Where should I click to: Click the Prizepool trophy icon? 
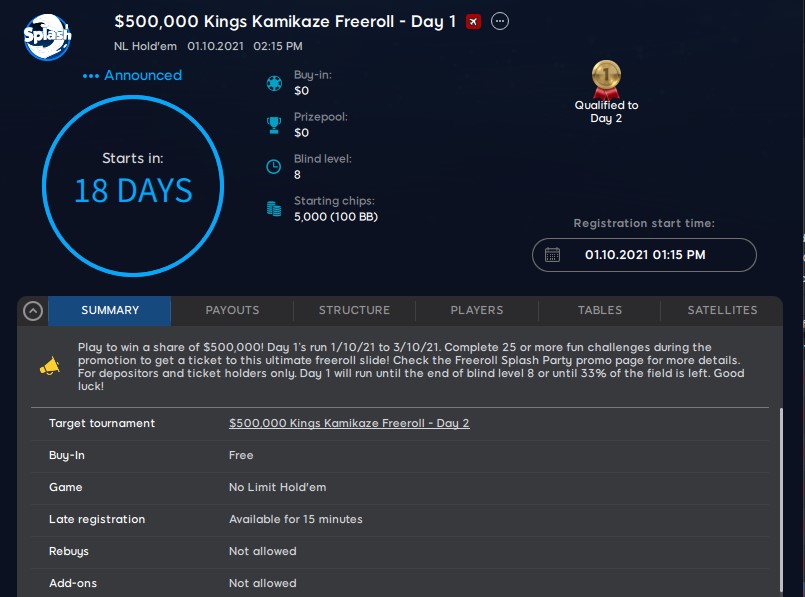pos(273,125)
